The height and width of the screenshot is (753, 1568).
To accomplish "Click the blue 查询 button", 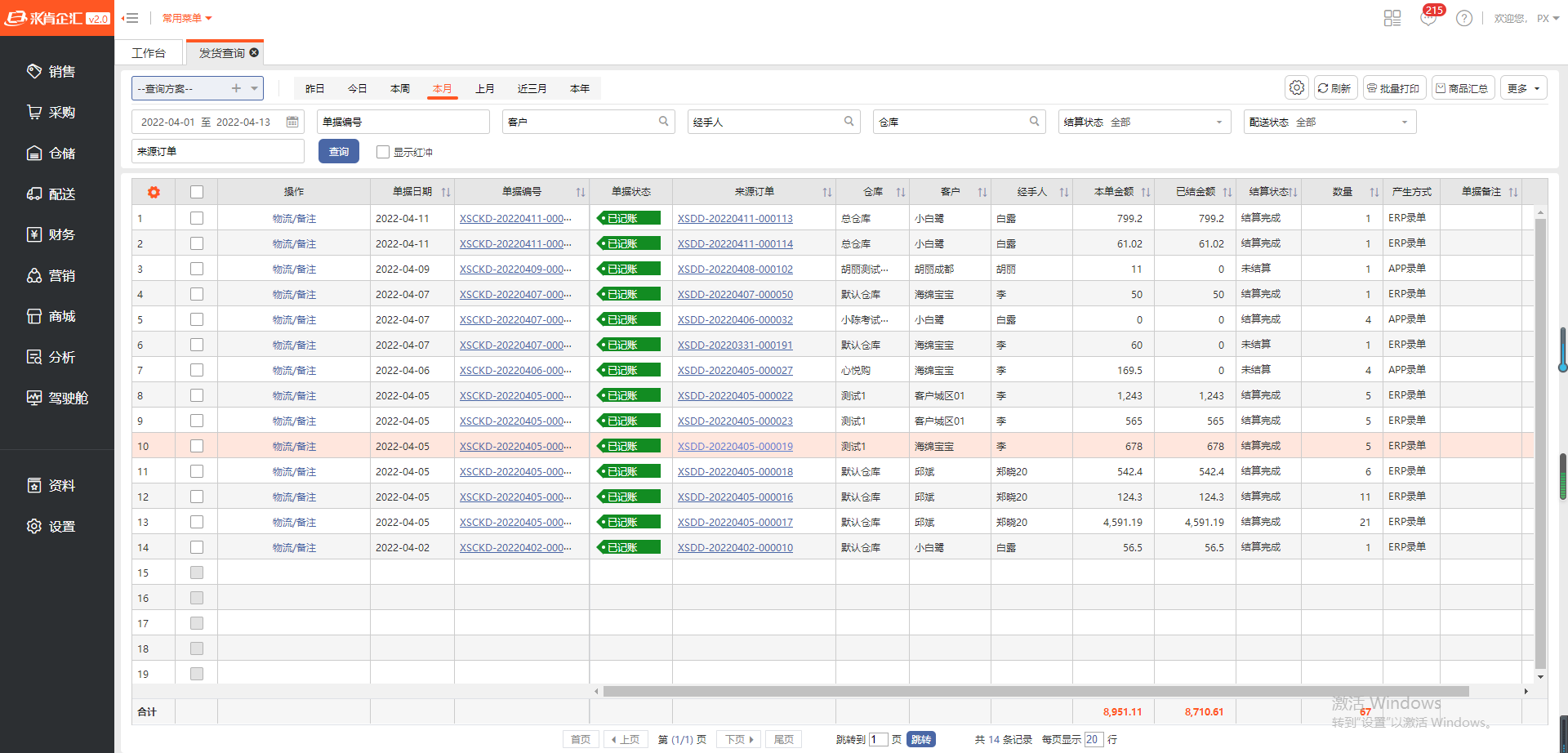I will [339, 152].
